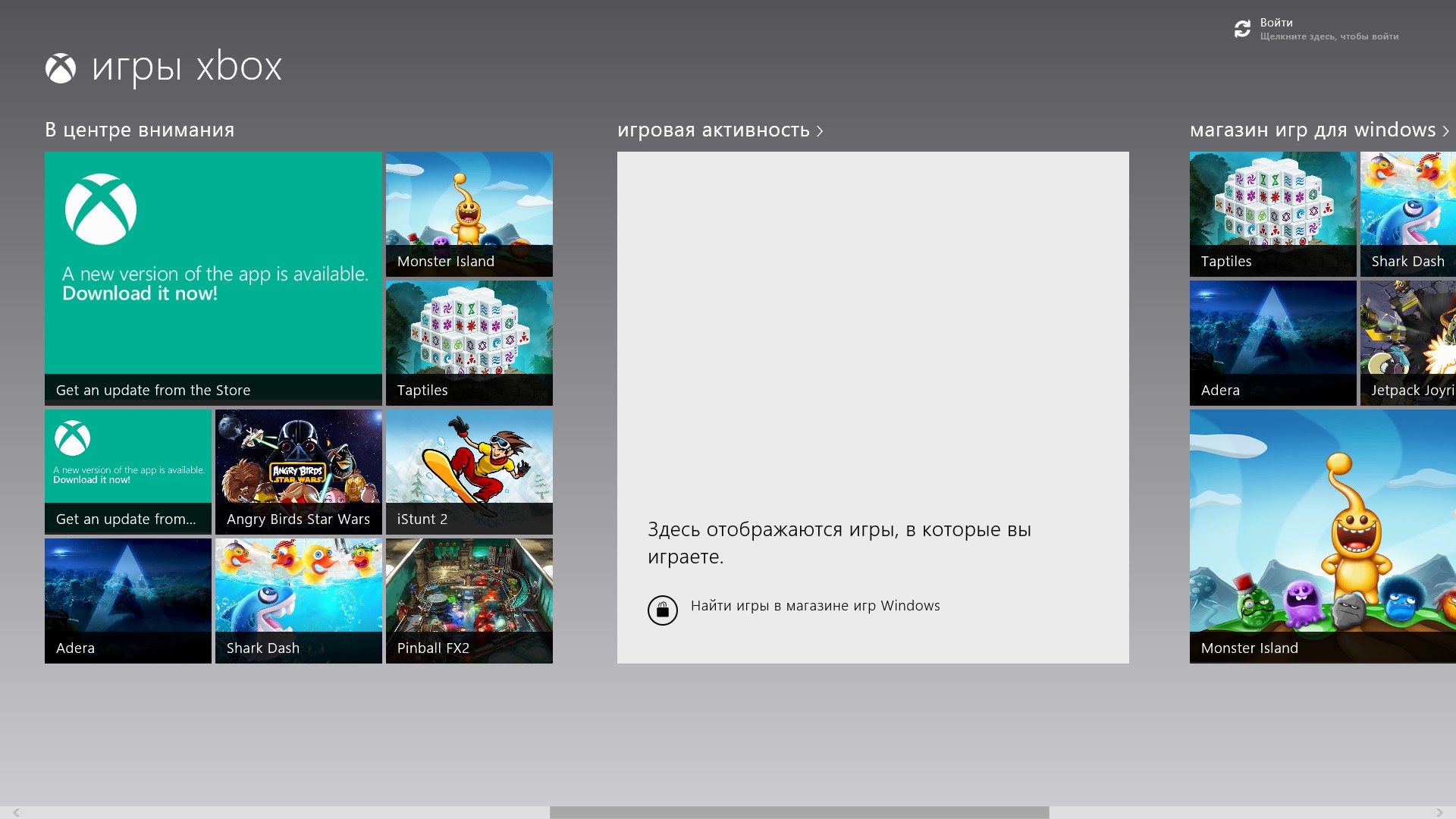Click the small Xbox update tile logo
The image size is (1456, 819).
tap(73, 438)
